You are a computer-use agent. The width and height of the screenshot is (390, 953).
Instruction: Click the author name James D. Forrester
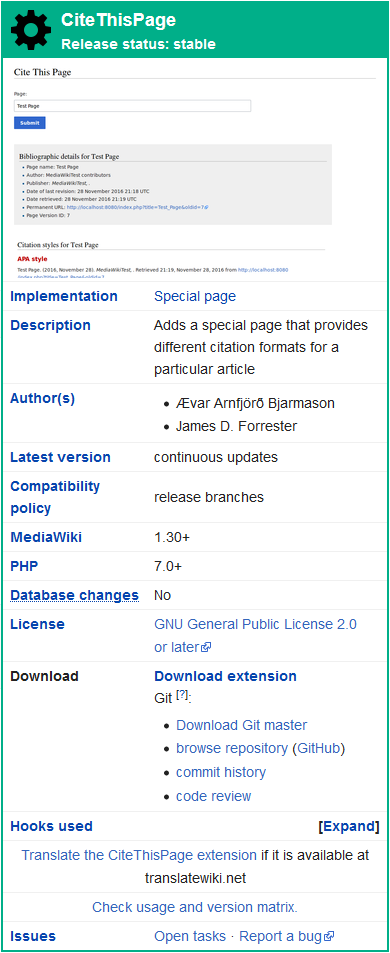point(237,427)
